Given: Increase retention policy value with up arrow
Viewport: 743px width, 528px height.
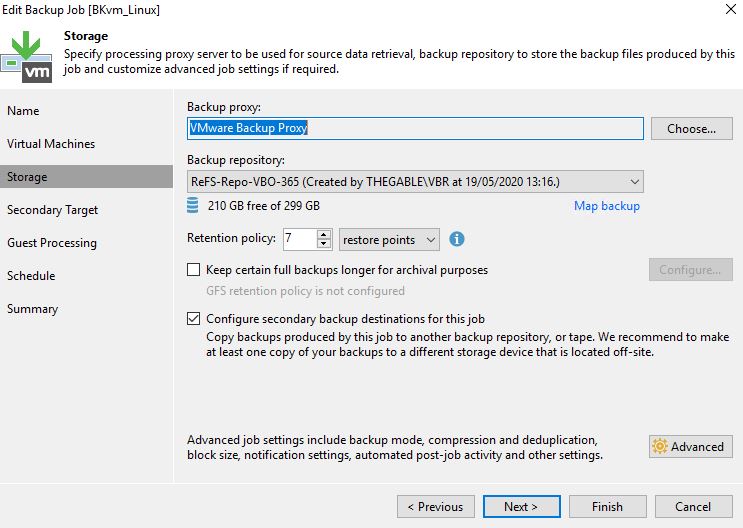Looking at the screenshot, I should (324, 235).
